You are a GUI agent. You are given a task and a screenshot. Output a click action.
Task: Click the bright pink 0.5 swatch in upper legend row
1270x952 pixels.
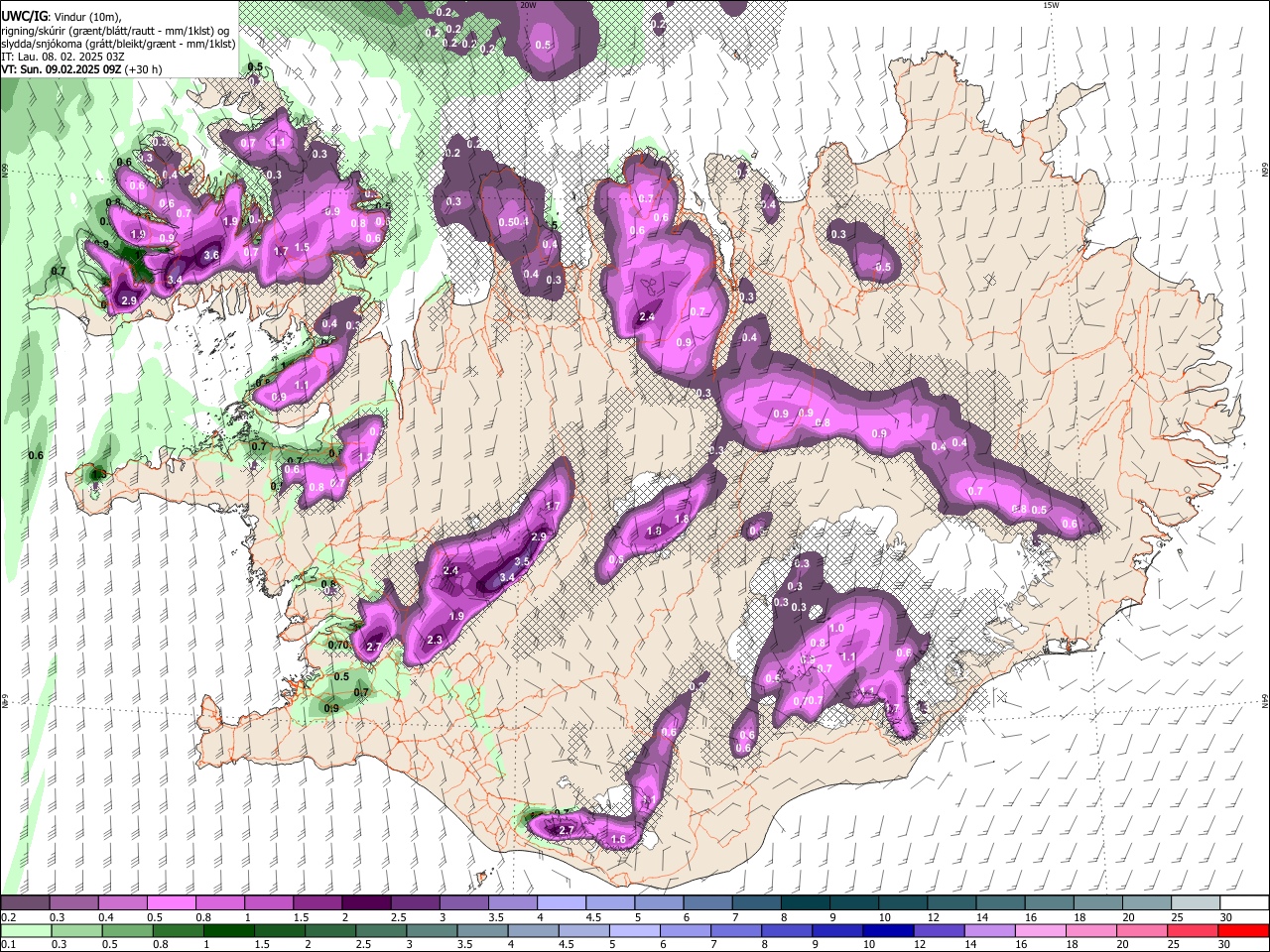click(171, 903)
